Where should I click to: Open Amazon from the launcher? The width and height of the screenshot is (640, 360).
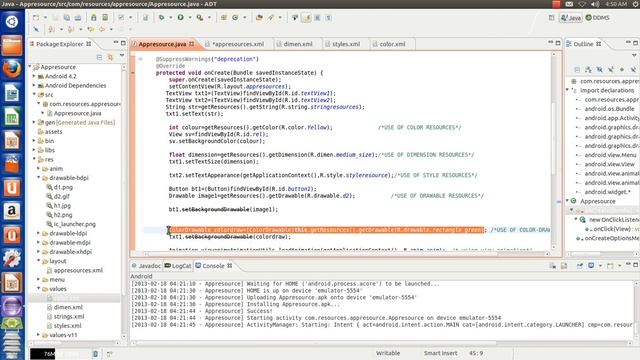(x=12, y=211)
